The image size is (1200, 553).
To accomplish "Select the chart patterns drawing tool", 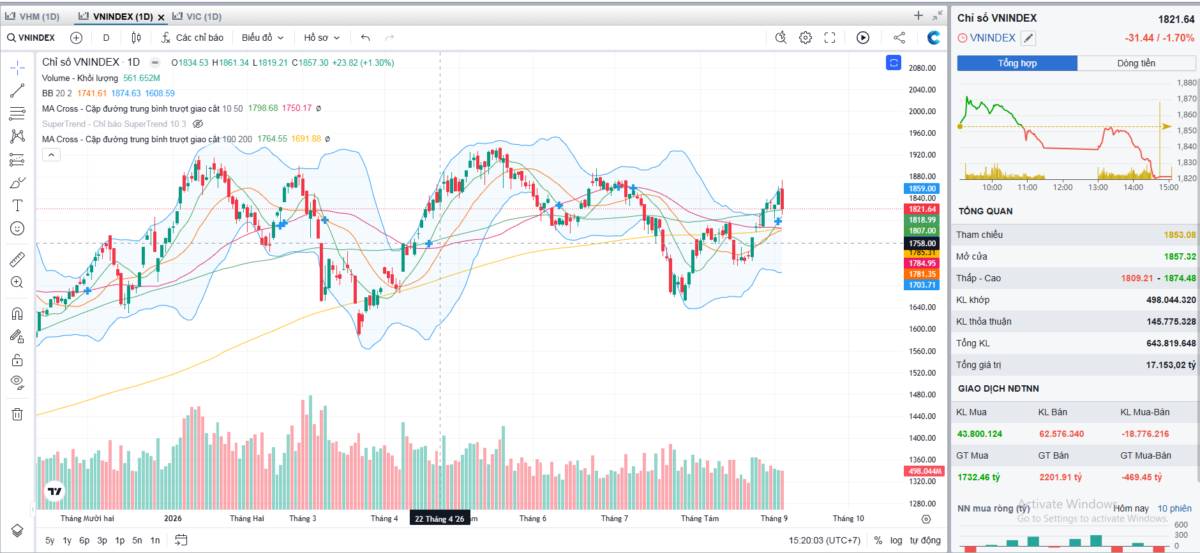I will [17, 136].
